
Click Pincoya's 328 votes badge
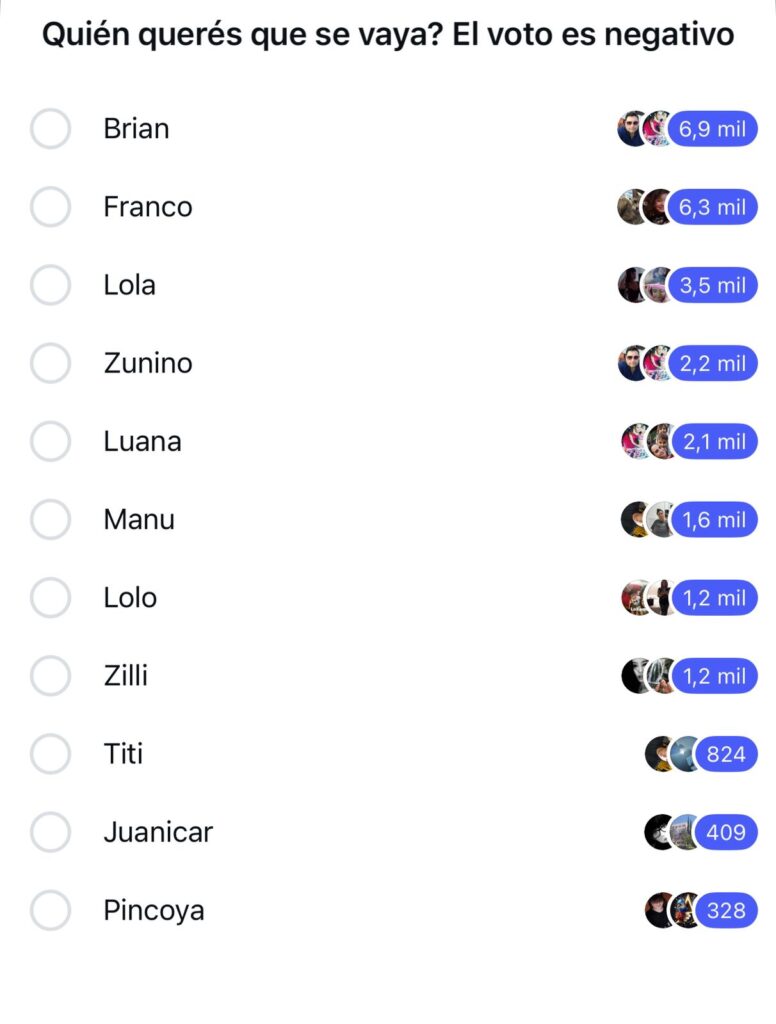[x=726, y=910]
